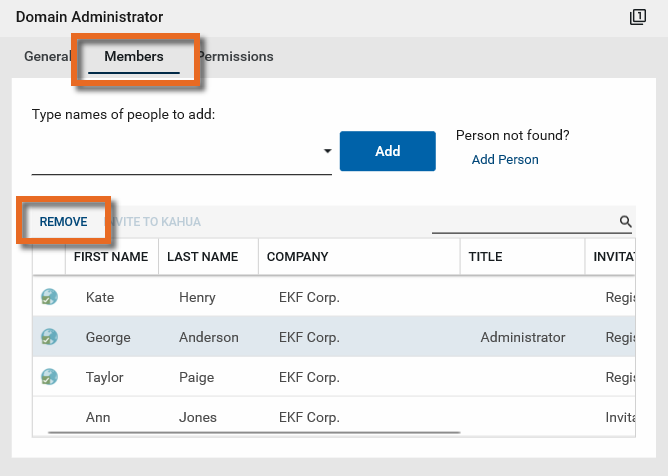Switch to the General tab
This screenshot has height=476, width=668.
[x=46, y=57]
